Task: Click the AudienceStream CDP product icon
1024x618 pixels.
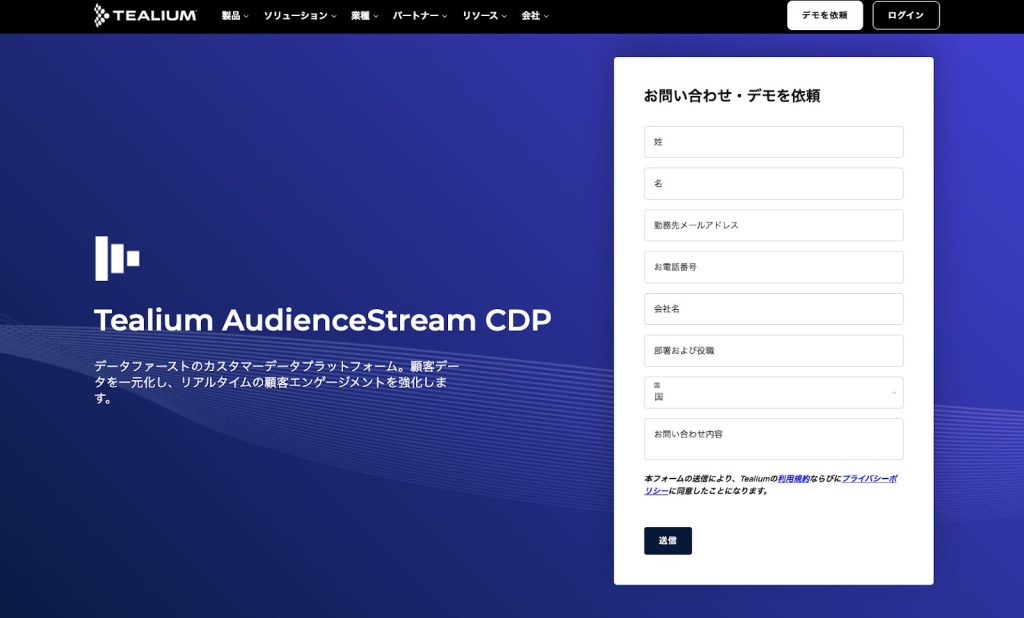Action: [x=117, y=258]
